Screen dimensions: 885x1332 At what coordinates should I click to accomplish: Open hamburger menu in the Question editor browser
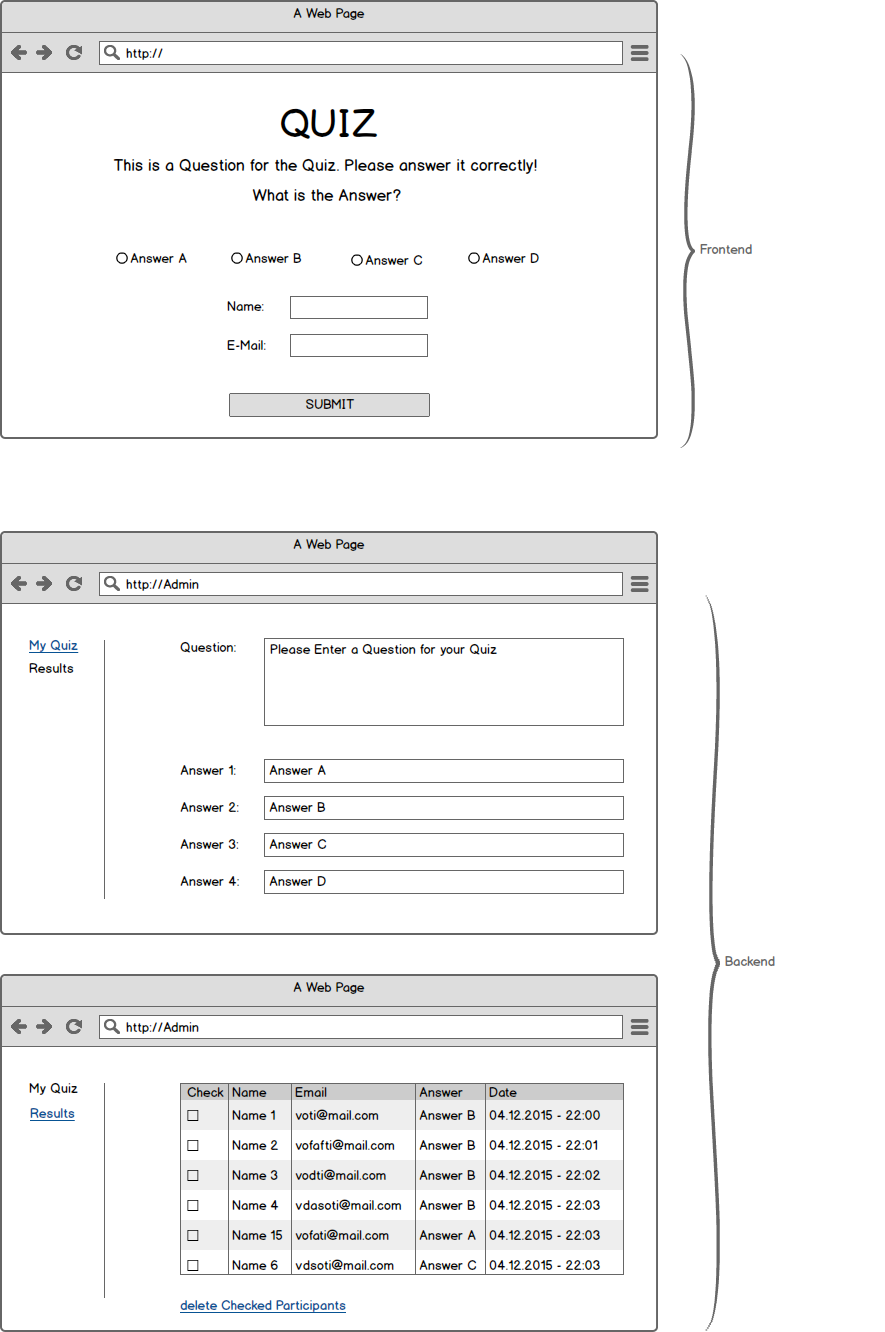pyautogui.click(x=640, y=584)
